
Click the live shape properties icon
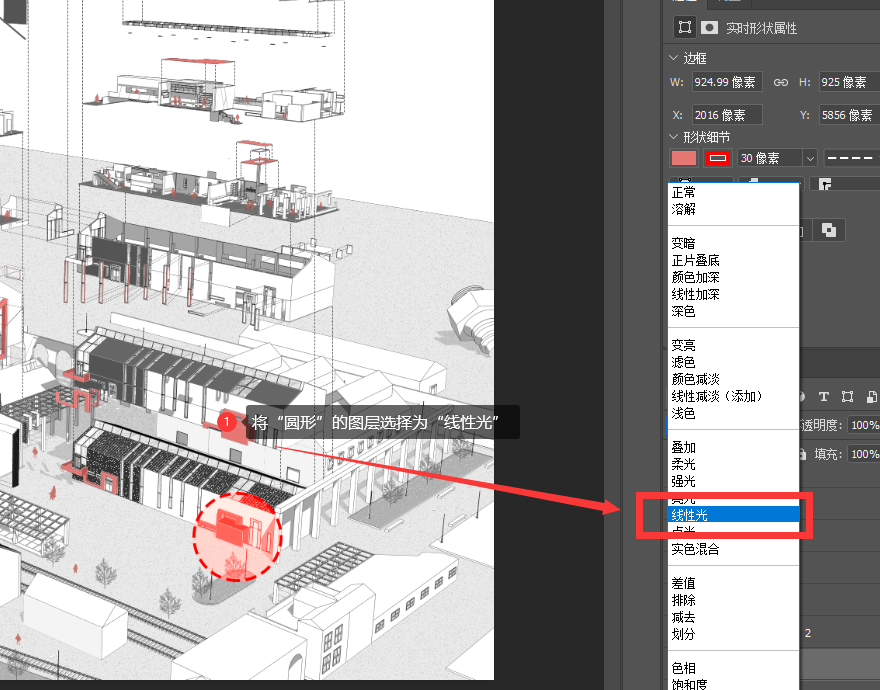point(685,28)
